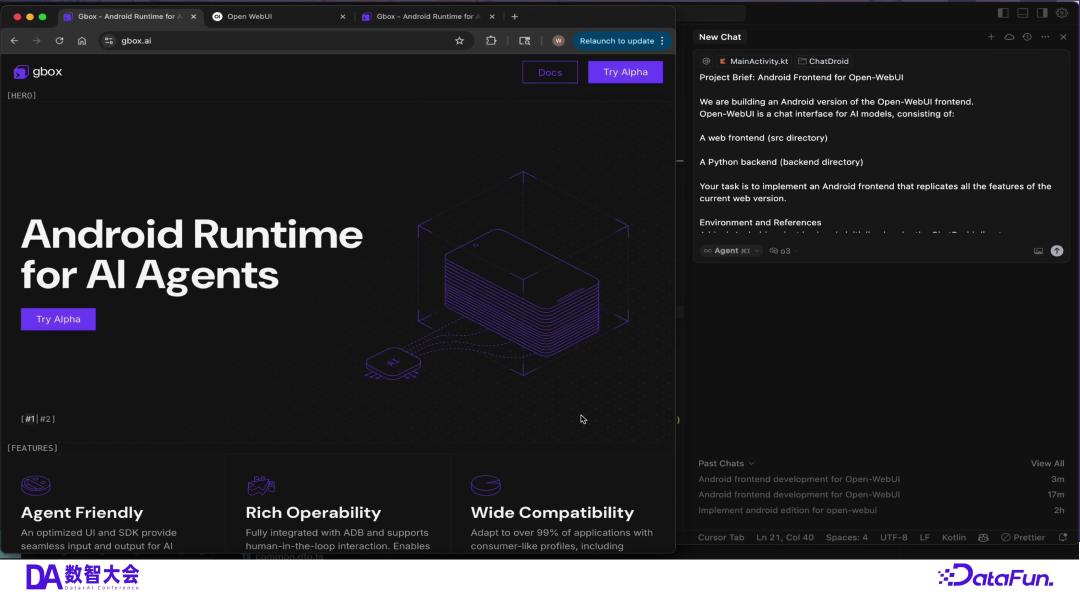Open the Agent mode dropdown

731,251
